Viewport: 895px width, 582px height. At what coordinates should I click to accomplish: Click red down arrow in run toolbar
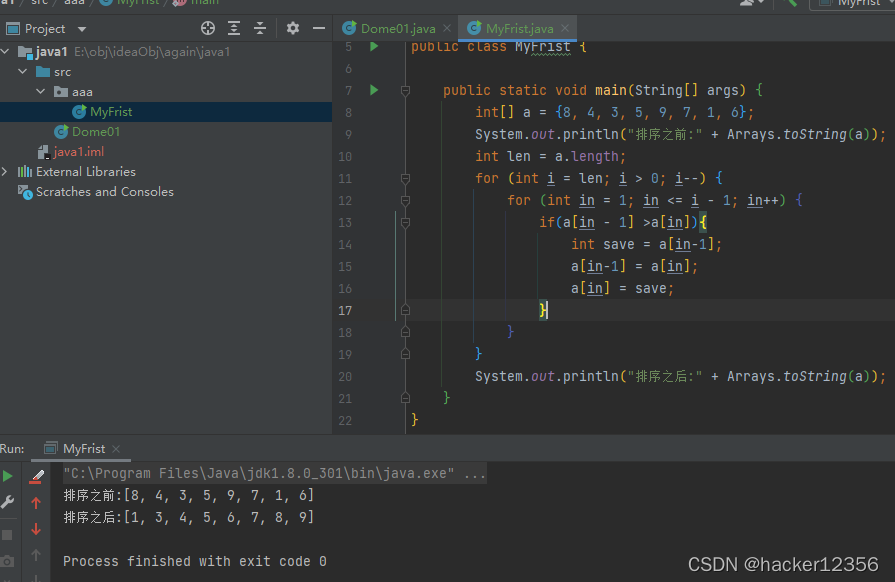coord(36,529)
